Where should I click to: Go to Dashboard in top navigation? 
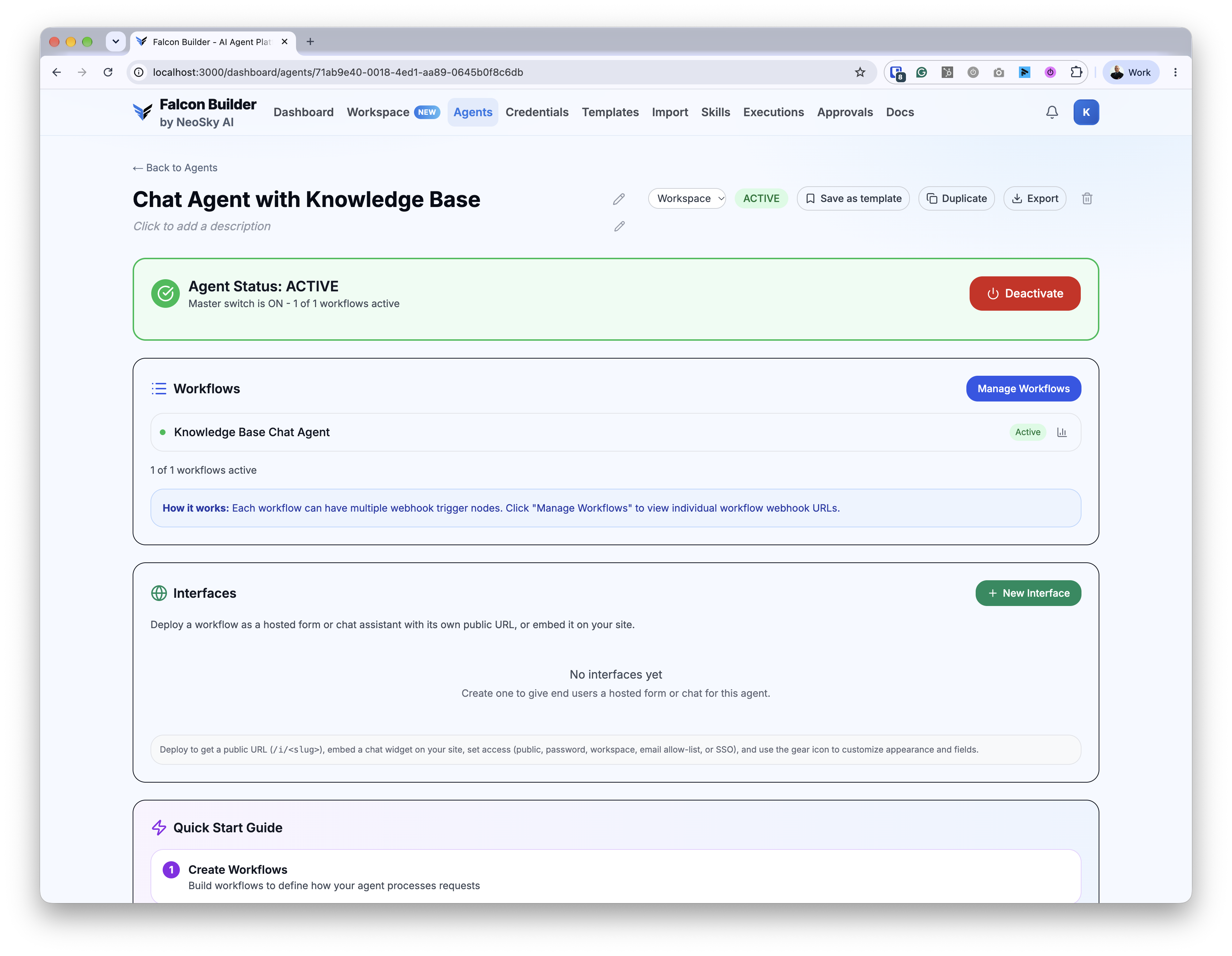coord(304,112)
